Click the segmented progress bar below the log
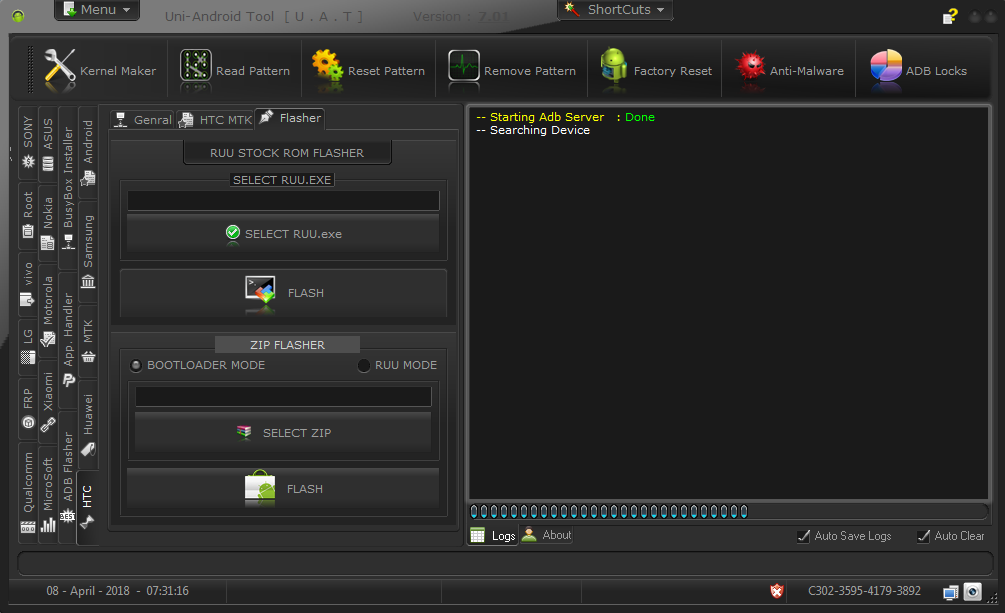1005x613 pixels. [x=728, y=511]
